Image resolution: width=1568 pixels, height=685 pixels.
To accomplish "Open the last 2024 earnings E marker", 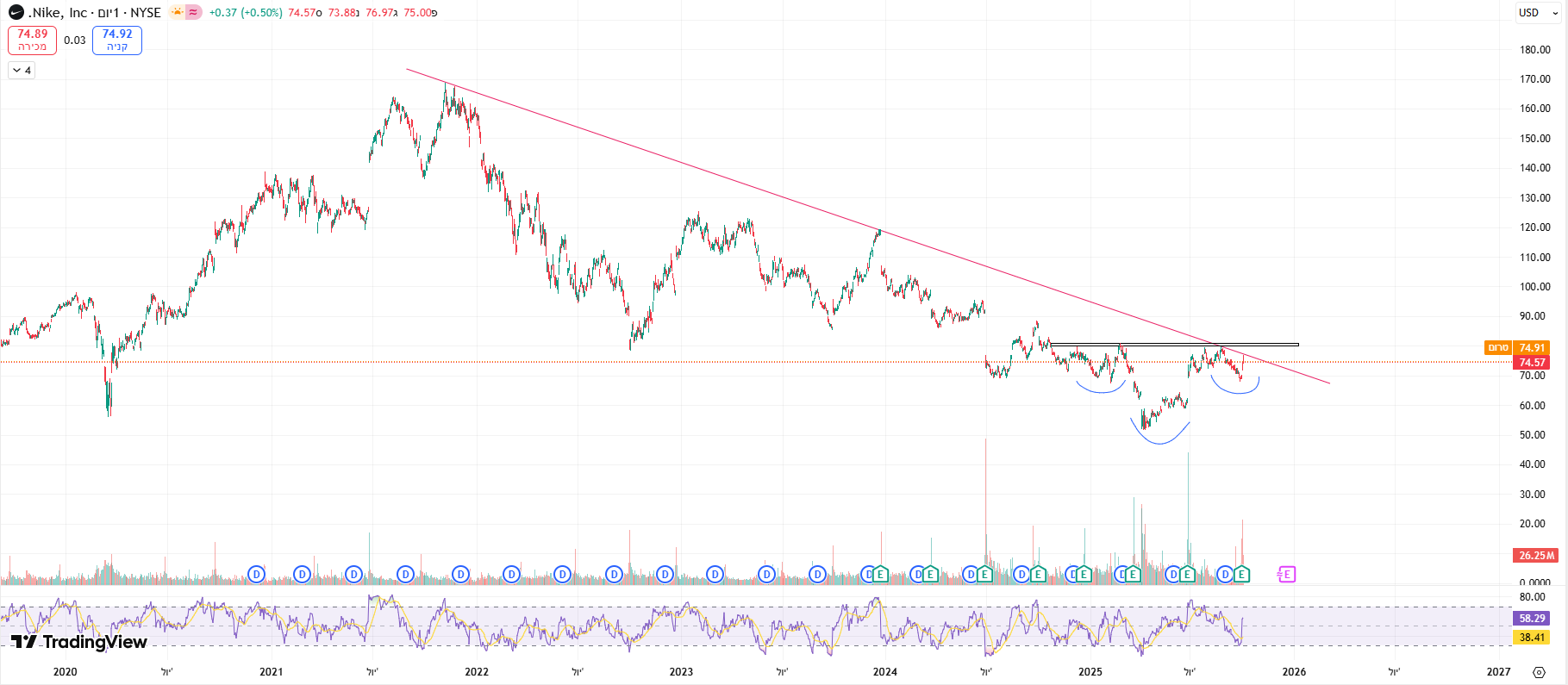I will (x=1084, y=574).
